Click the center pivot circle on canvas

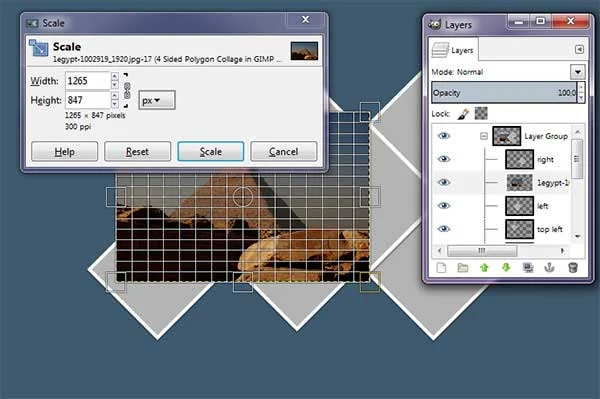coord(243,197)
